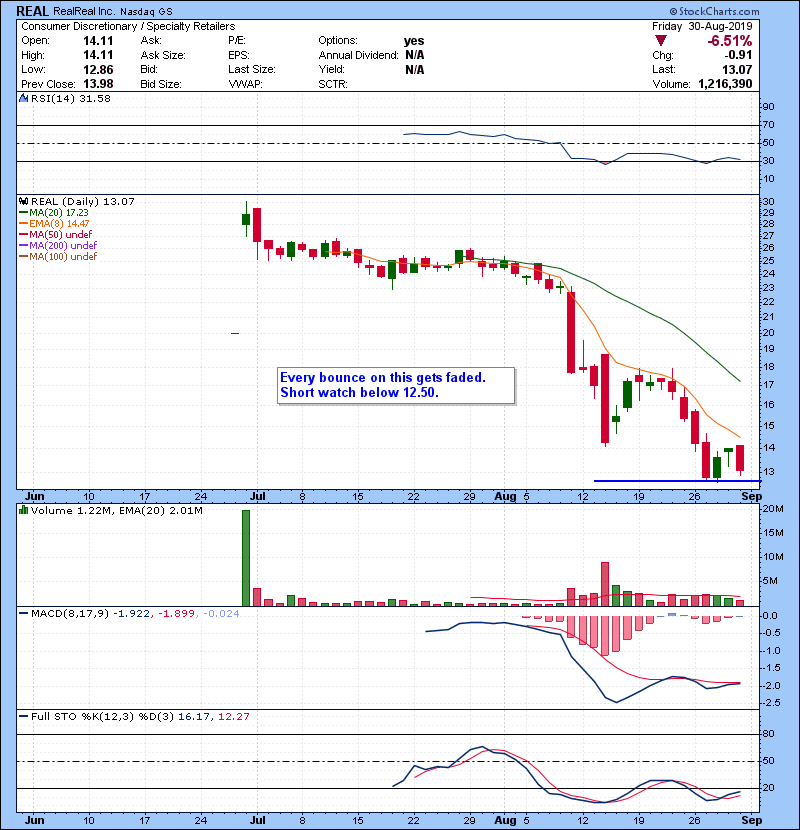Click the StockCharts.com copyright text
The width and height of the screenshot is (800, 830).
714,11
